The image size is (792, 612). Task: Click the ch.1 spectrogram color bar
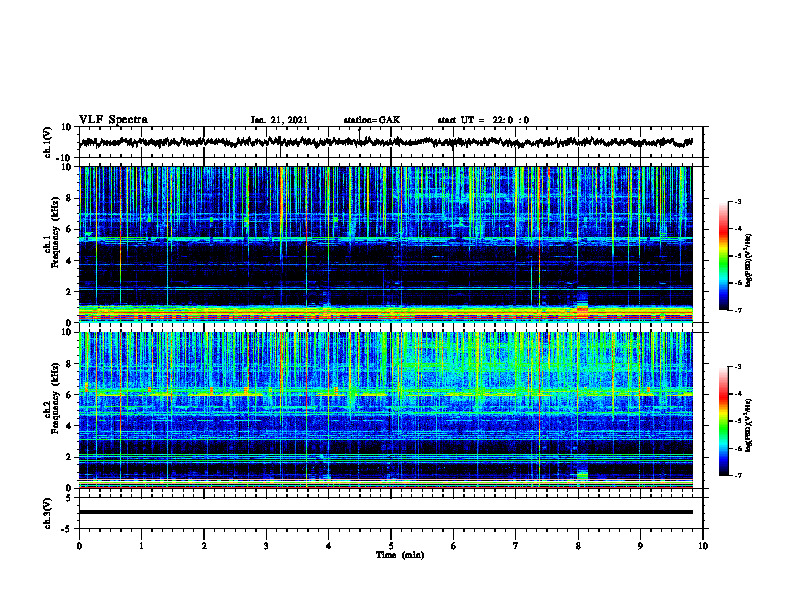point(723,256)
